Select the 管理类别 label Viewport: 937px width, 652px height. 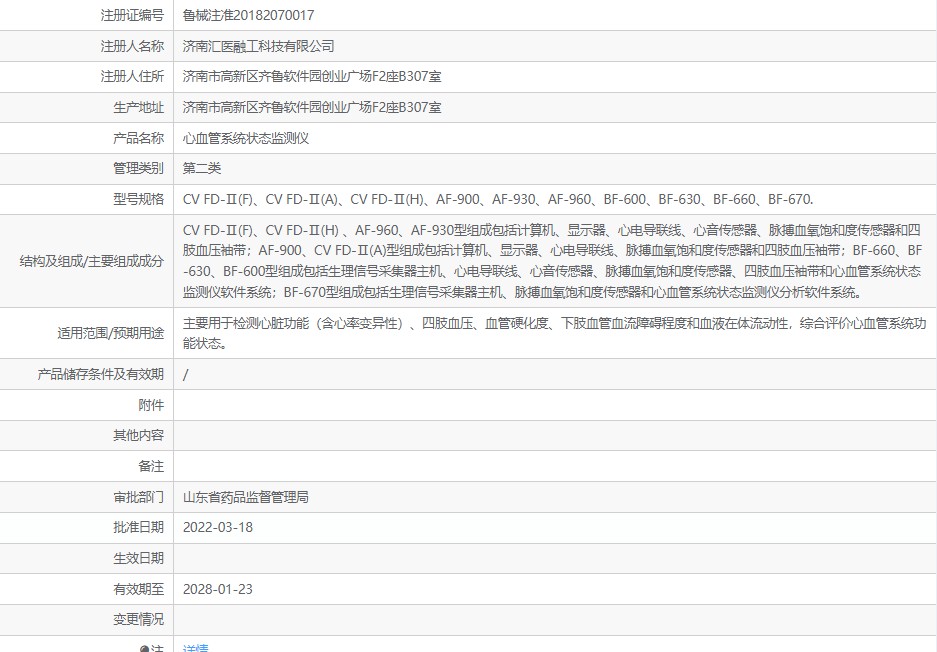click(x=139, y=169)
